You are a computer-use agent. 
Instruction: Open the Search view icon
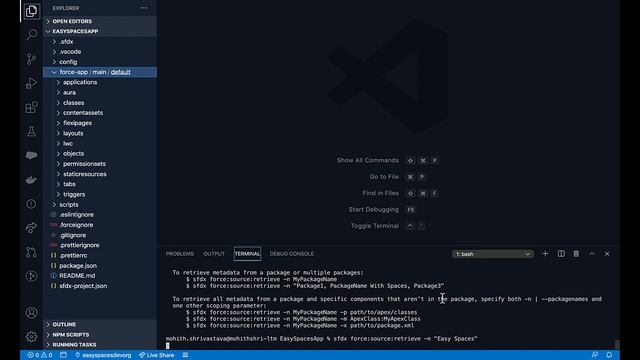(x=31, y=34)
